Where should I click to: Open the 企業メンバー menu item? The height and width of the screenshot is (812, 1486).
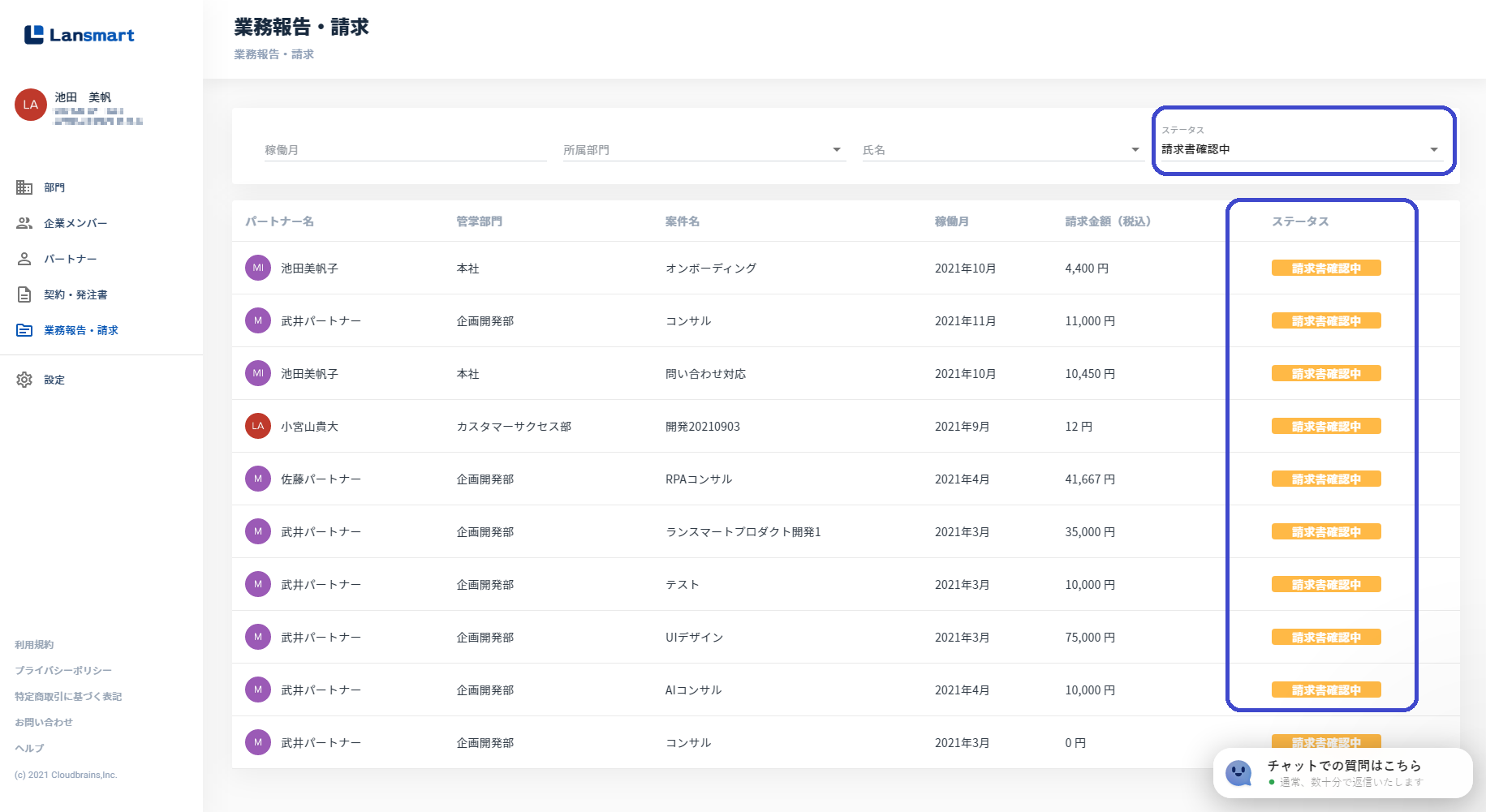click(75, 223)
